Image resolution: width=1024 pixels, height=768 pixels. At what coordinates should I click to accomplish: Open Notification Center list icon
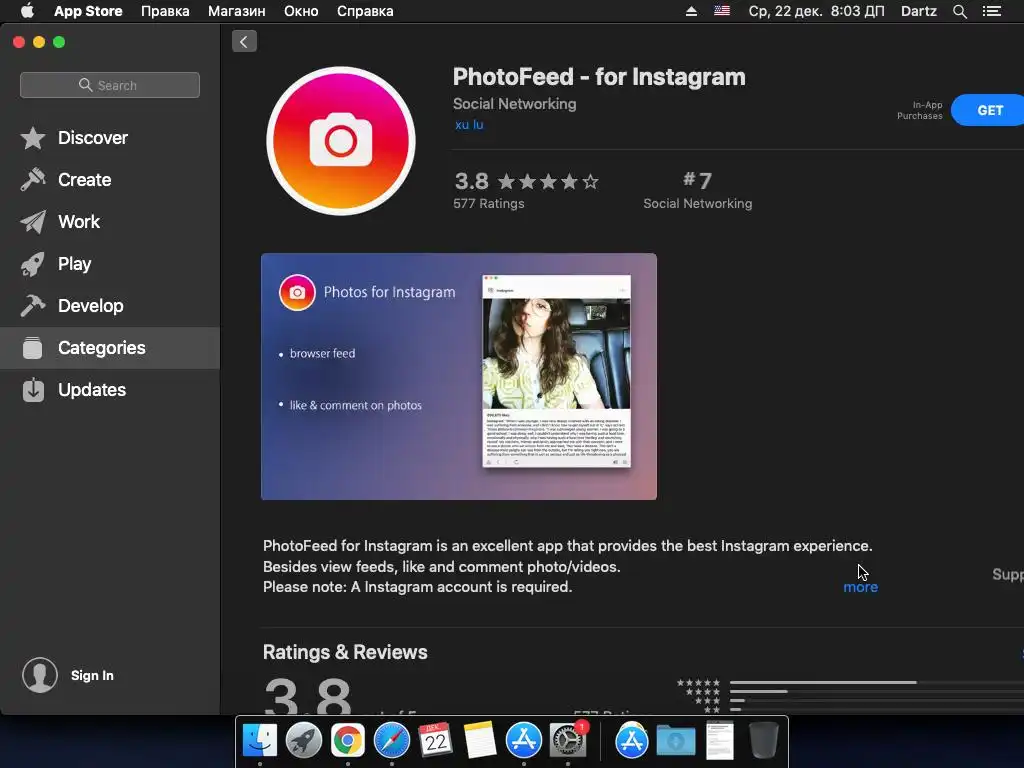(992, 11)
